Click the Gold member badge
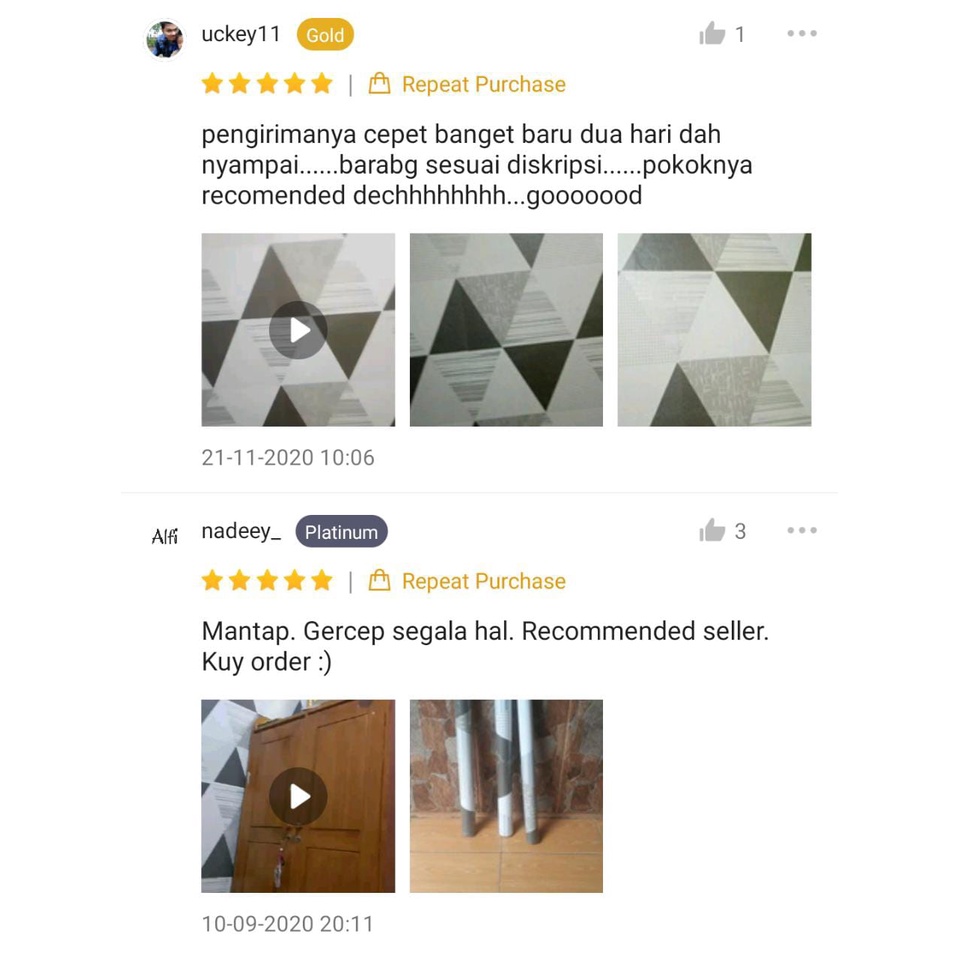Viewport: 958px width, 958px height. click(x=325, y=35)
